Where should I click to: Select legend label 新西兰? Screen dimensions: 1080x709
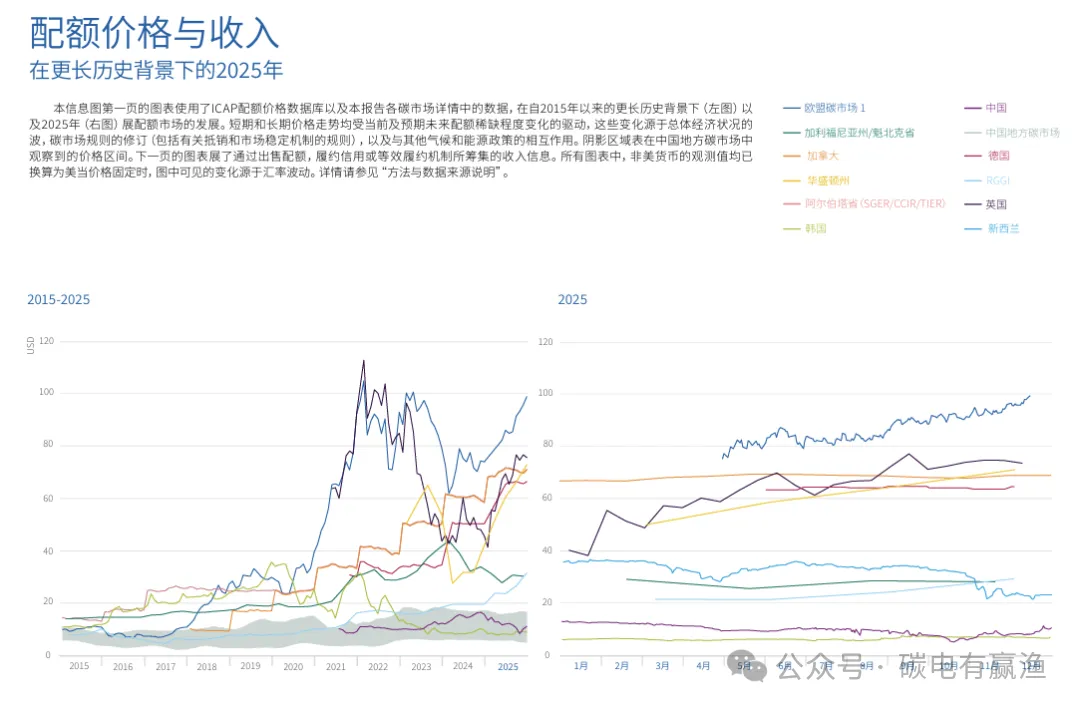1004,228
